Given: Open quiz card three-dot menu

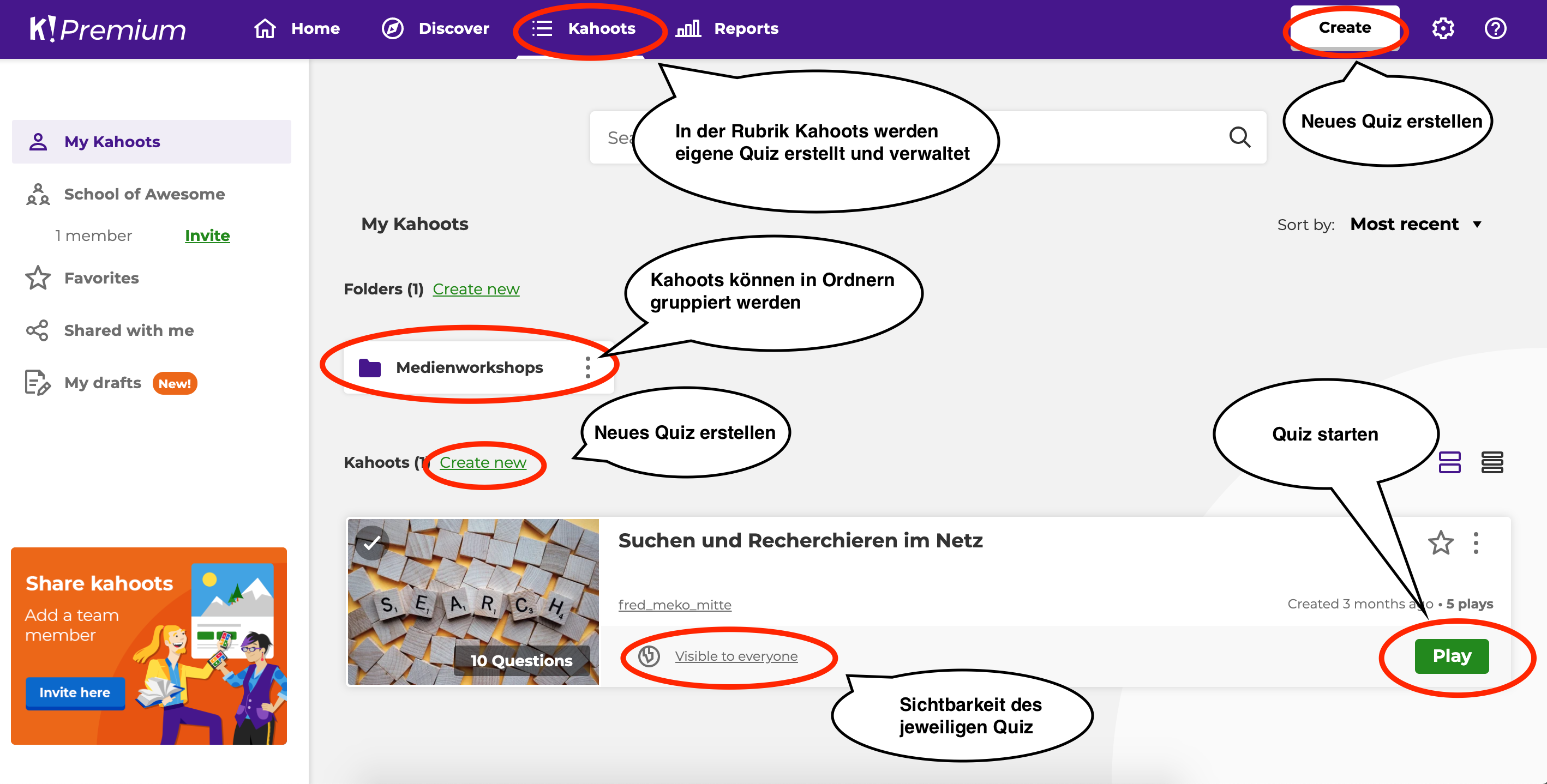Looking at the screenshot, I should pyautogui.click(x=1476, y=542).
